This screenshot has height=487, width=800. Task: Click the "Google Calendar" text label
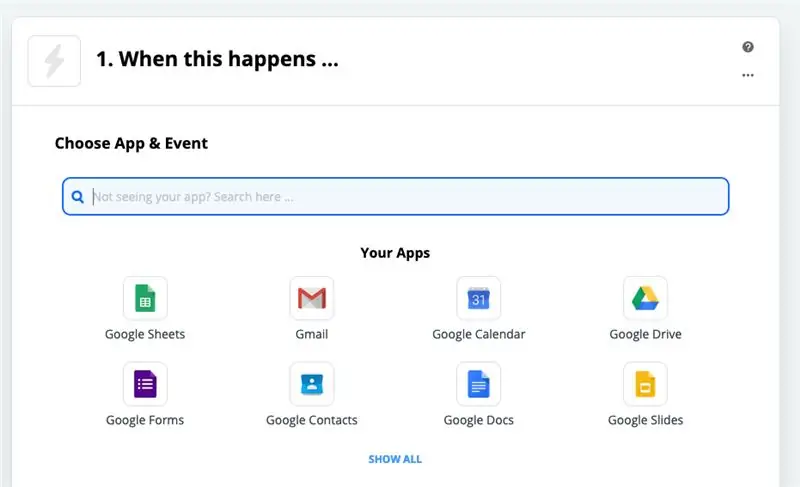tap(479, 334)
